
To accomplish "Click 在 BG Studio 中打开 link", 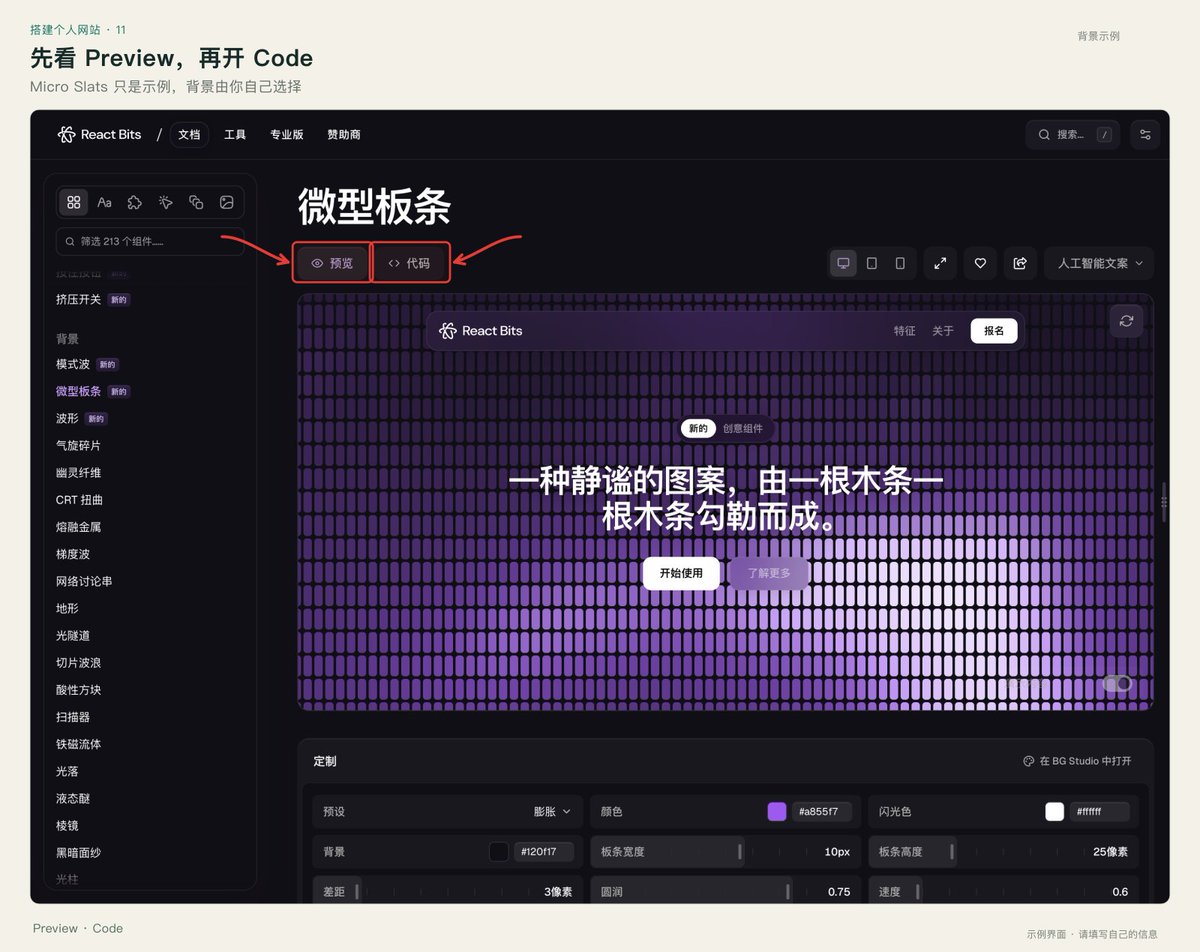I will (1077, 761).
